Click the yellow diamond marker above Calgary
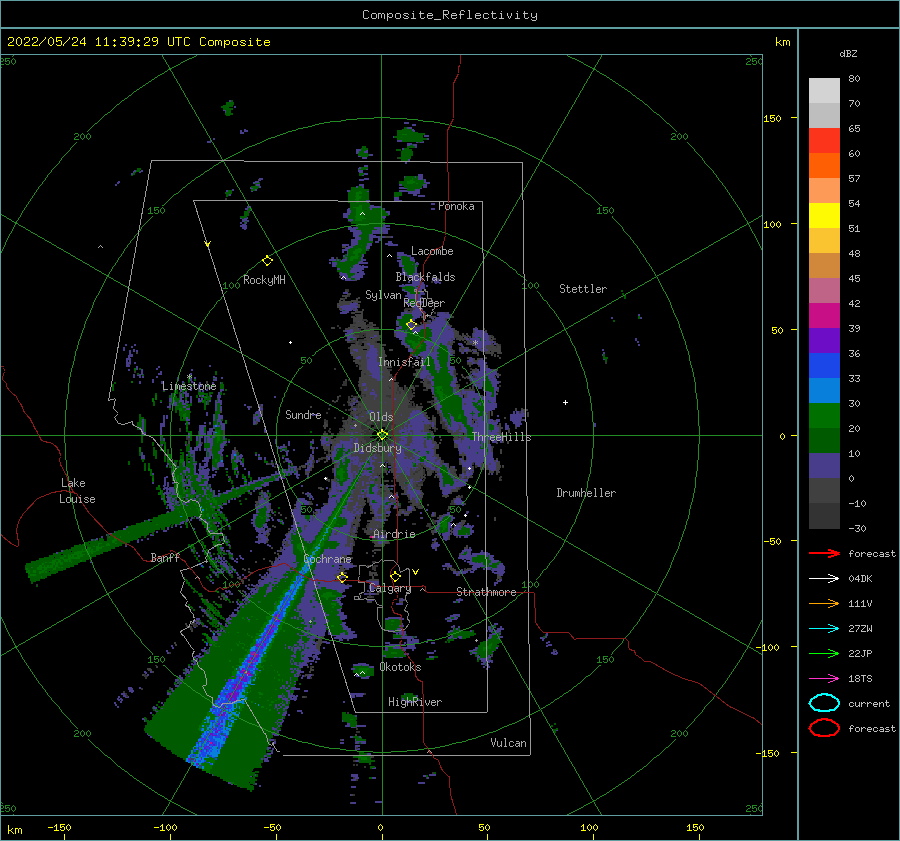The height and width of the screenshot is (841, 900). pos(395,576)
